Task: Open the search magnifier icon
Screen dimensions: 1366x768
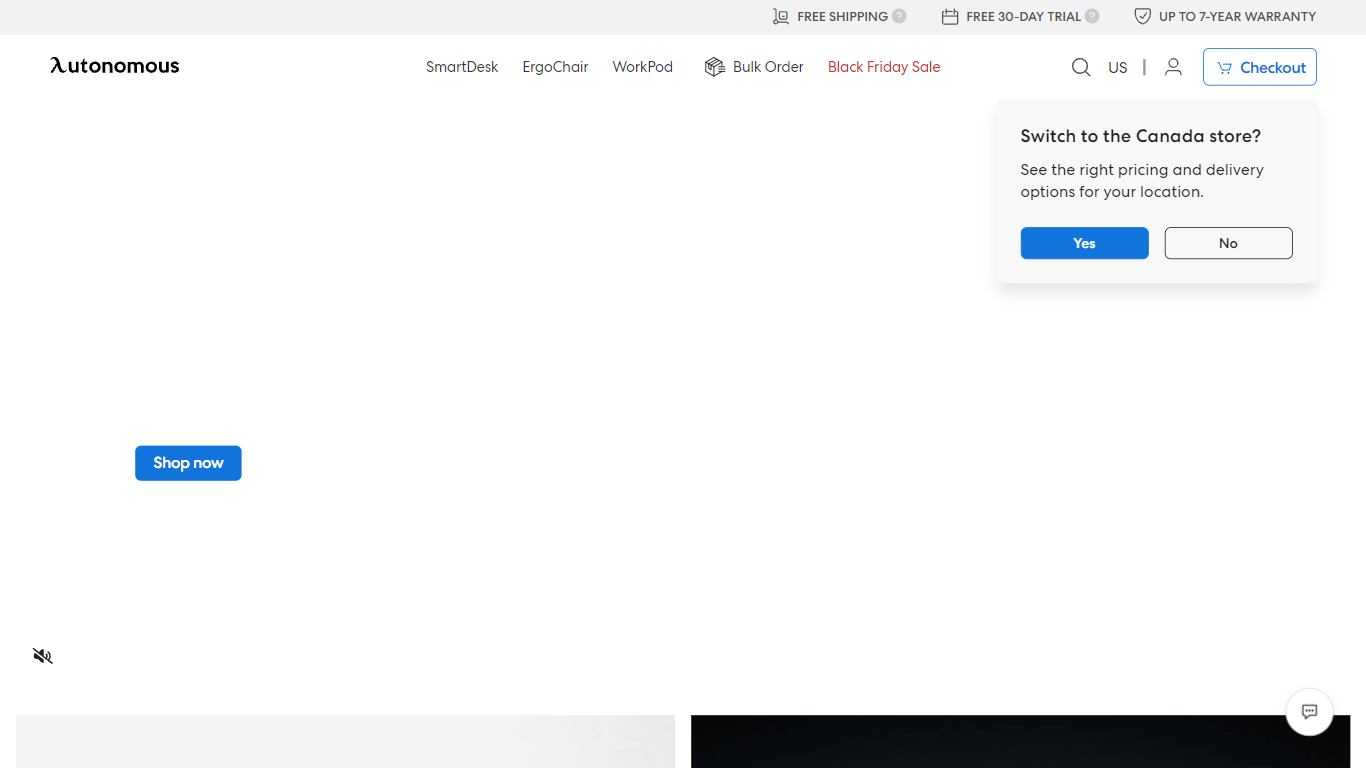Action: tap(1081, 67)
